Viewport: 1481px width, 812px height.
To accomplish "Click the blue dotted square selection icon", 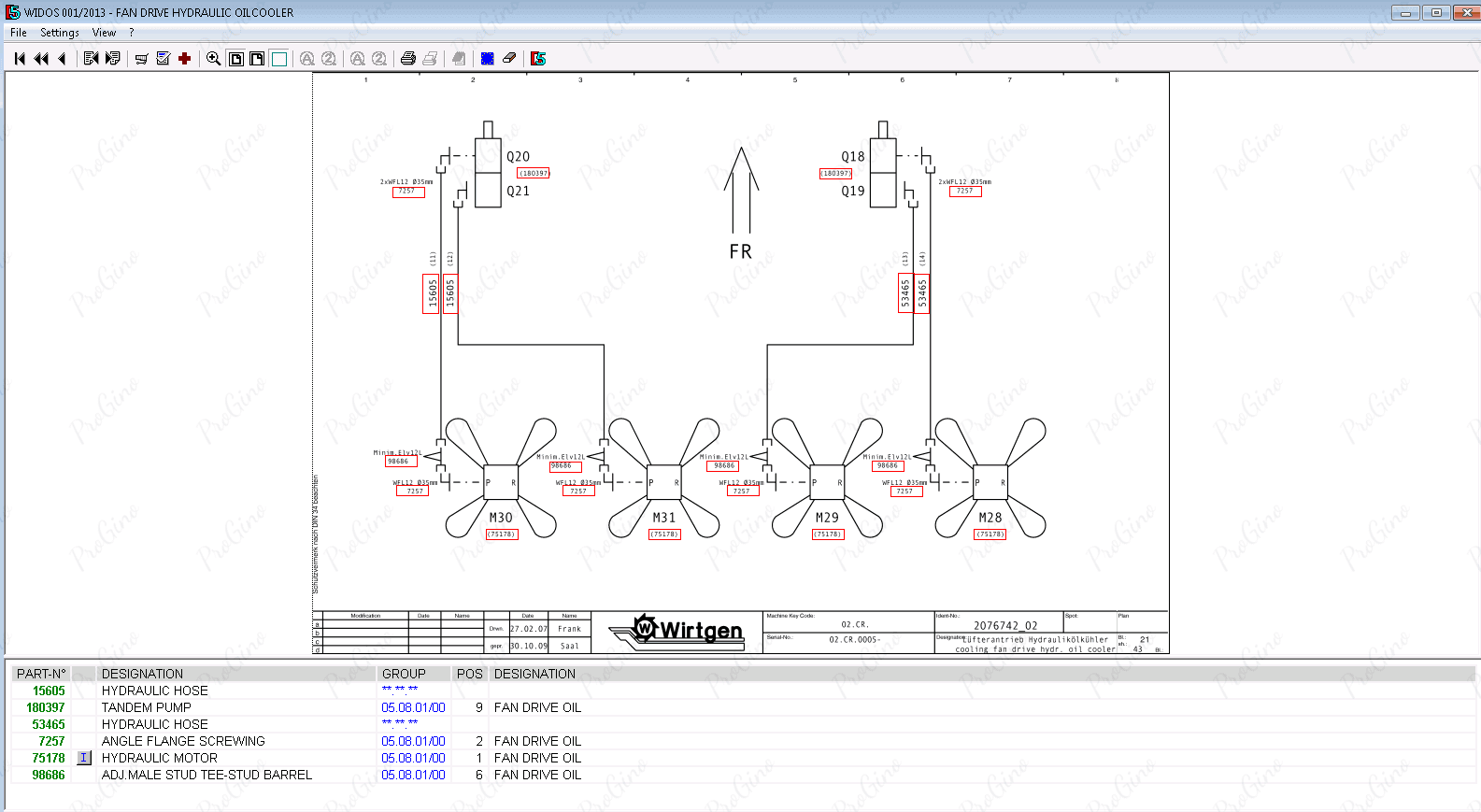I will tap(487, 59).
